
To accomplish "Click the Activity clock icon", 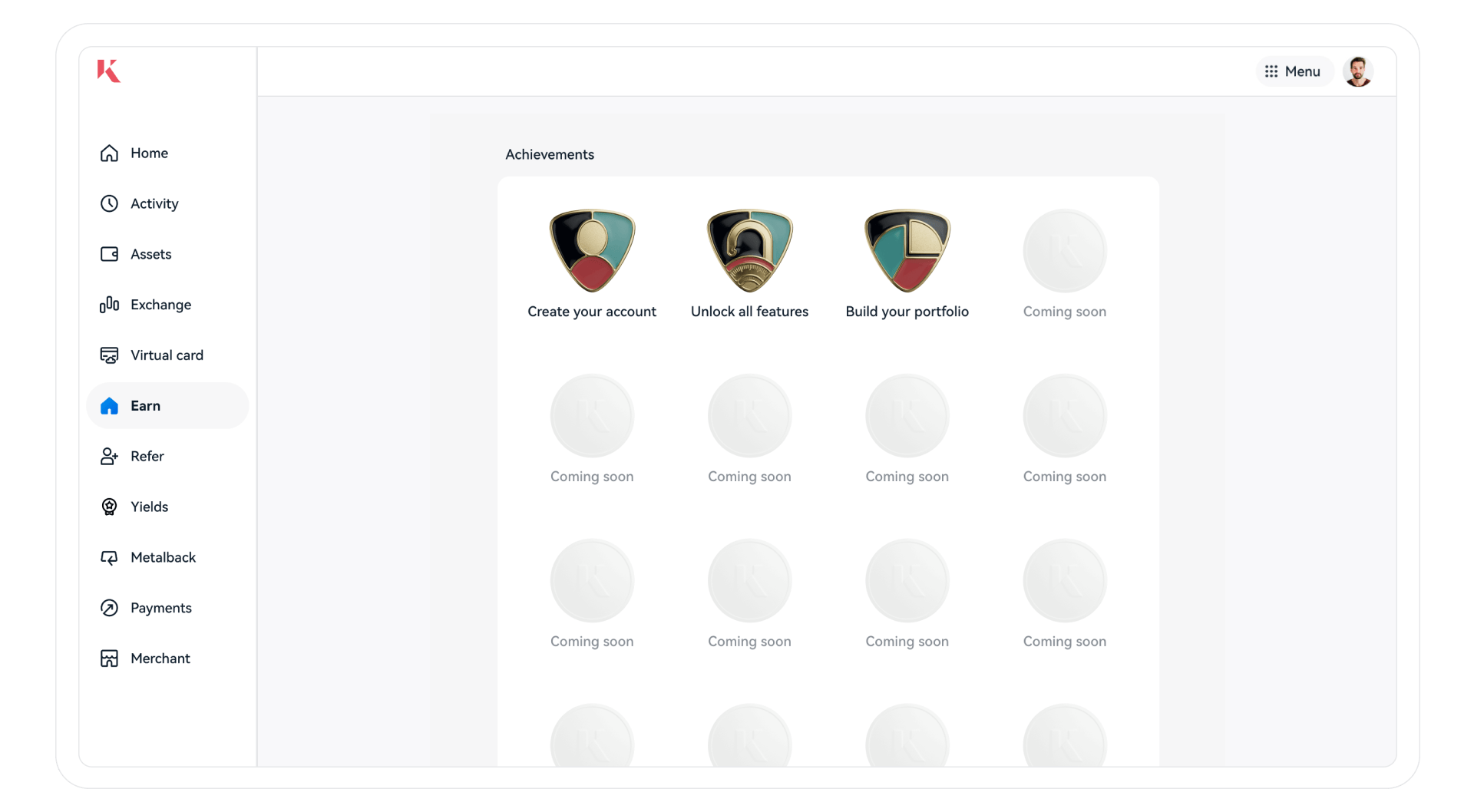I will pos(109,203).
